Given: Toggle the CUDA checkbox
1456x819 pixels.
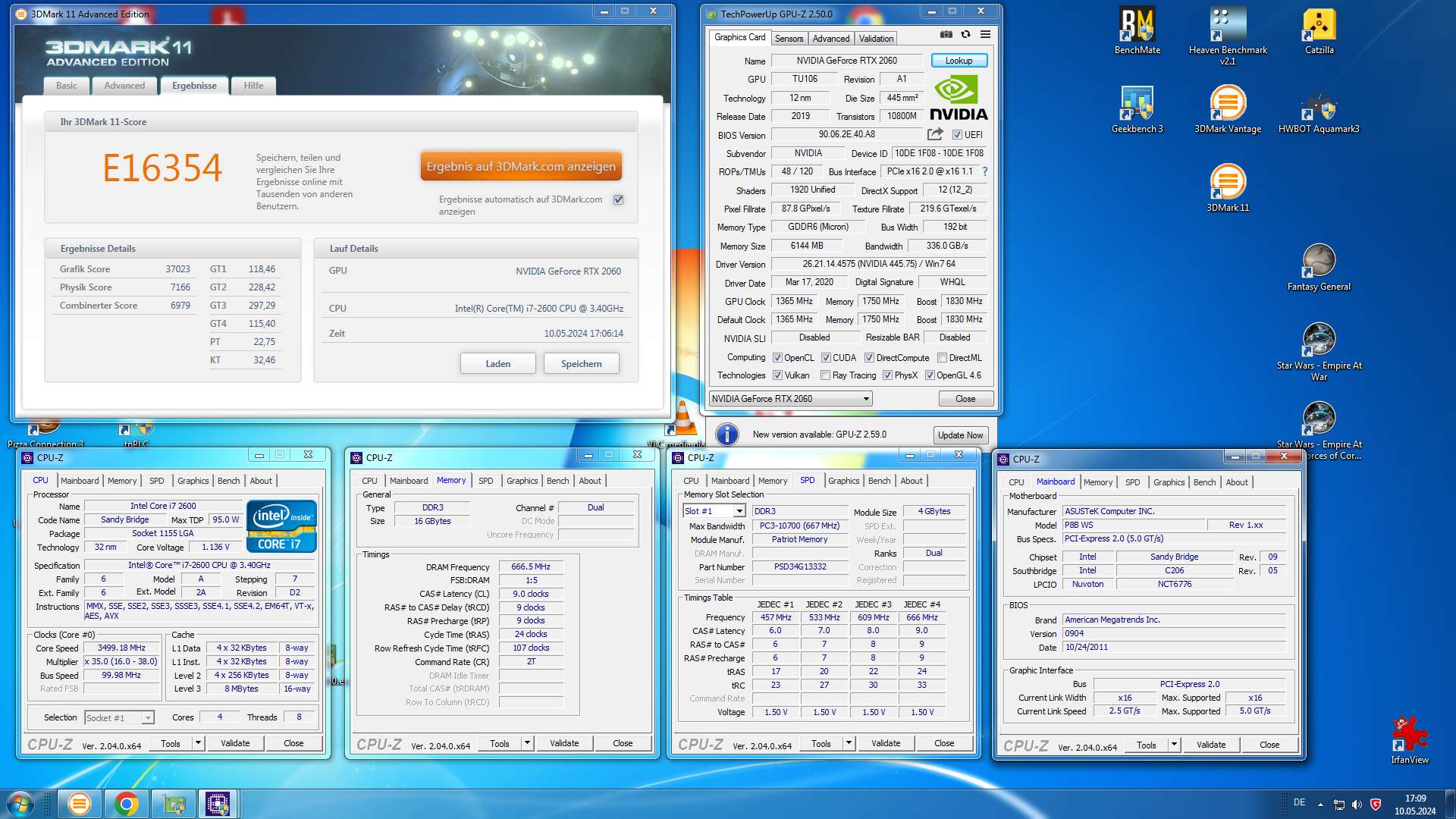Looking at the screenshot, I should pyautogui.click(x=826, y=358).
